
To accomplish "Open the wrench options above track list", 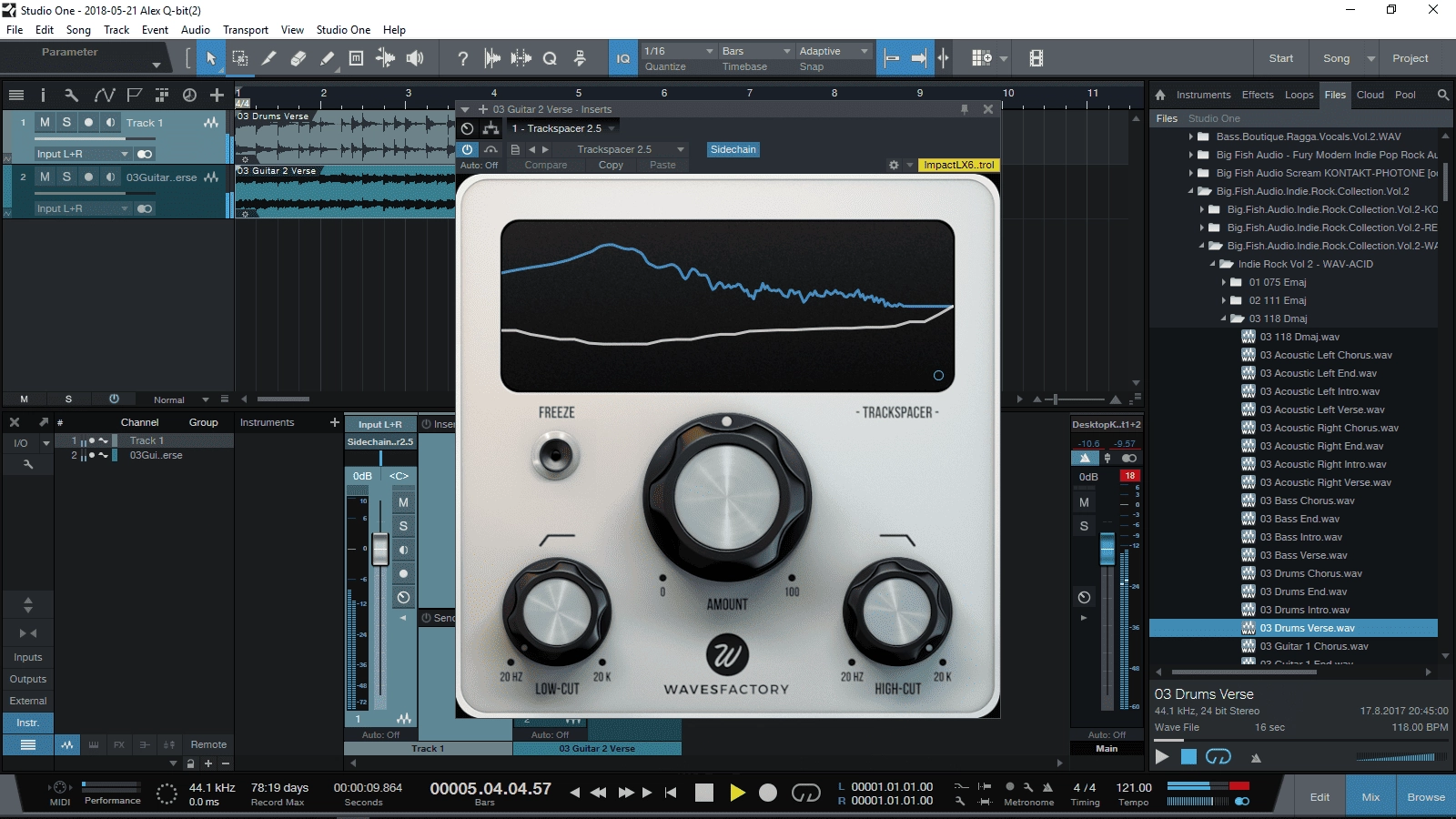I will pyautogui.click(x=72, y=95).
